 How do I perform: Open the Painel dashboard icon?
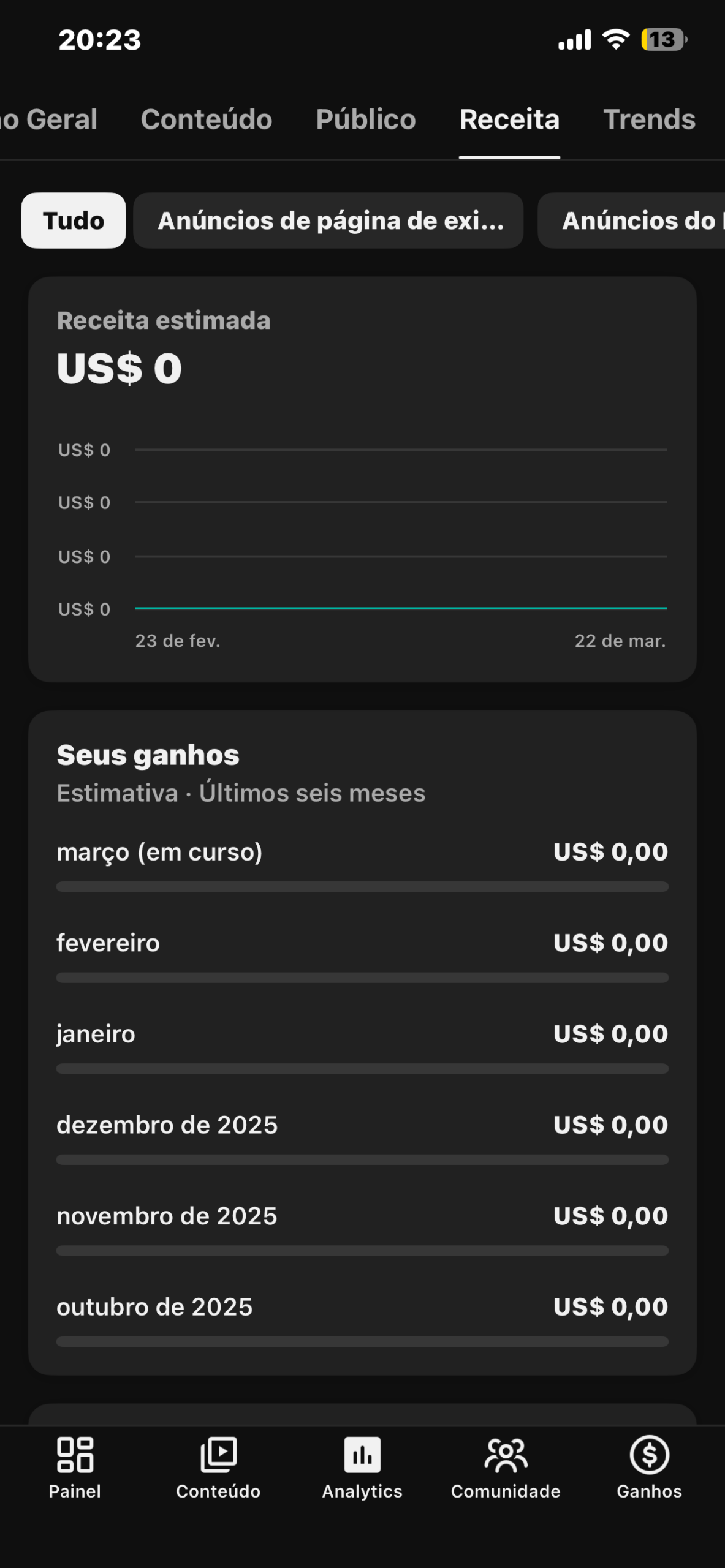(x=75, y=1455)
